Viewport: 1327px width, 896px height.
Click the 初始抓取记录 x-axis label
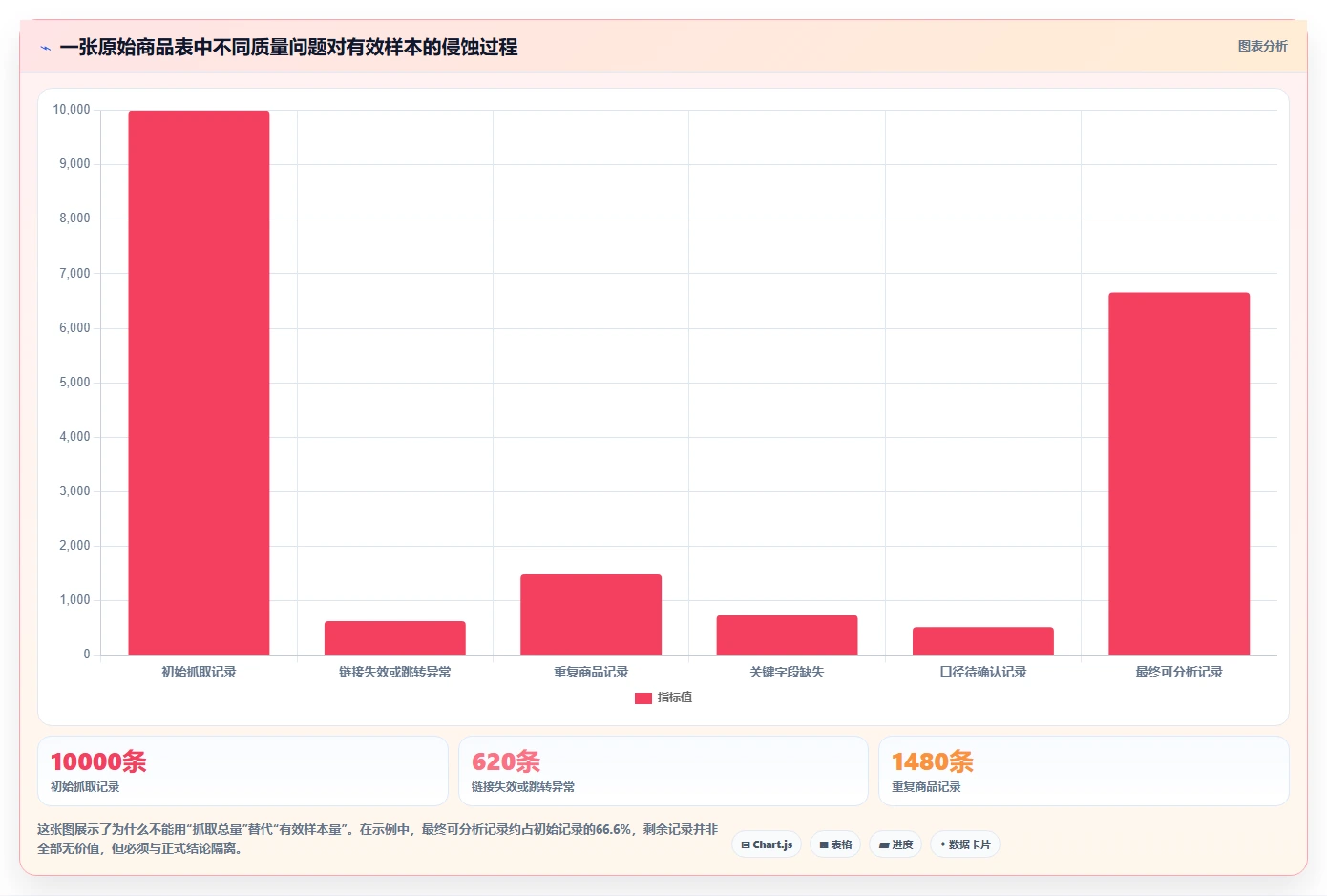(199, 672)
